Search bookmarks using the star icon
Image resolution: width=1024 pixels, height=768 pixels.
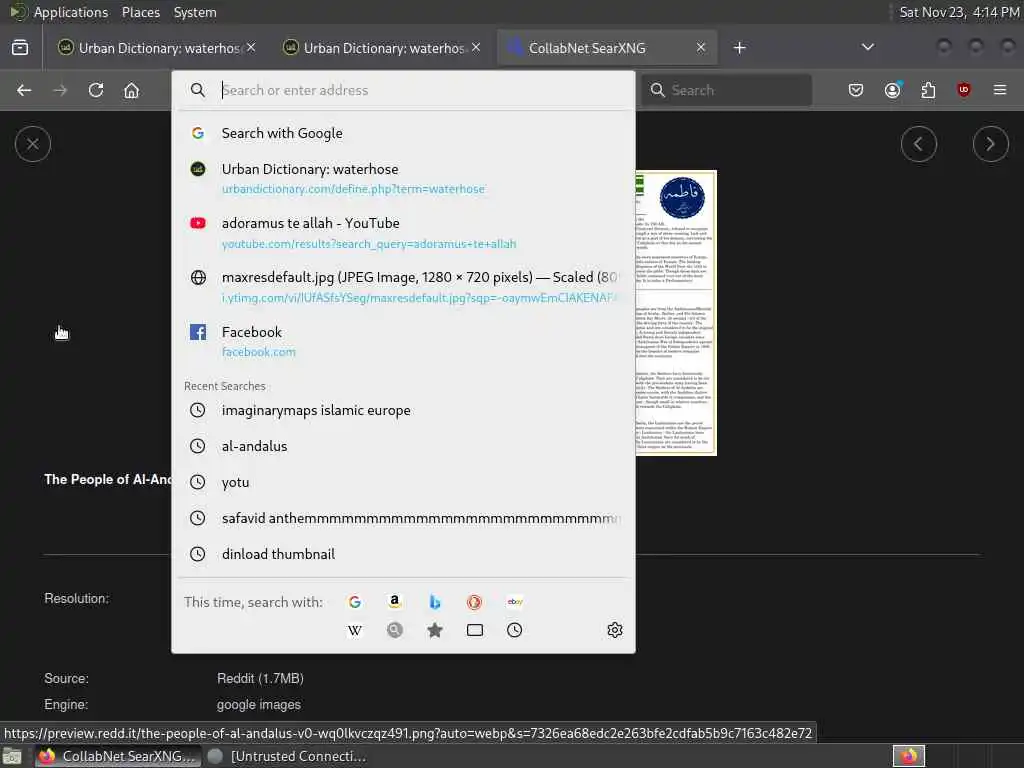435,630
